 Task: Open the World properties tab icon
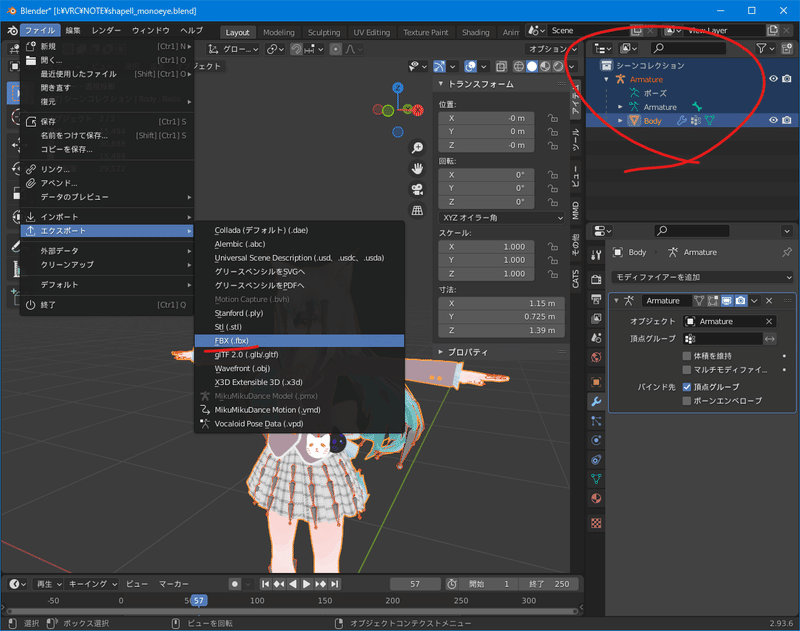pos(596,357)
